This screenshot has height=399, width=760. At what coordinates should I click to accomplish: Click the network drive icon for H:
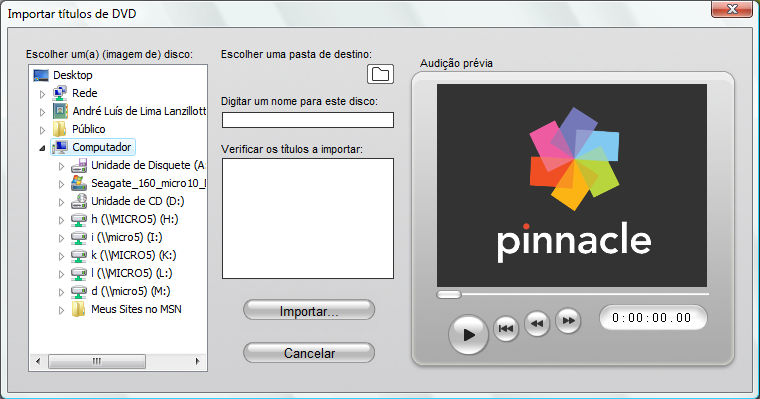tap(79, 220)
